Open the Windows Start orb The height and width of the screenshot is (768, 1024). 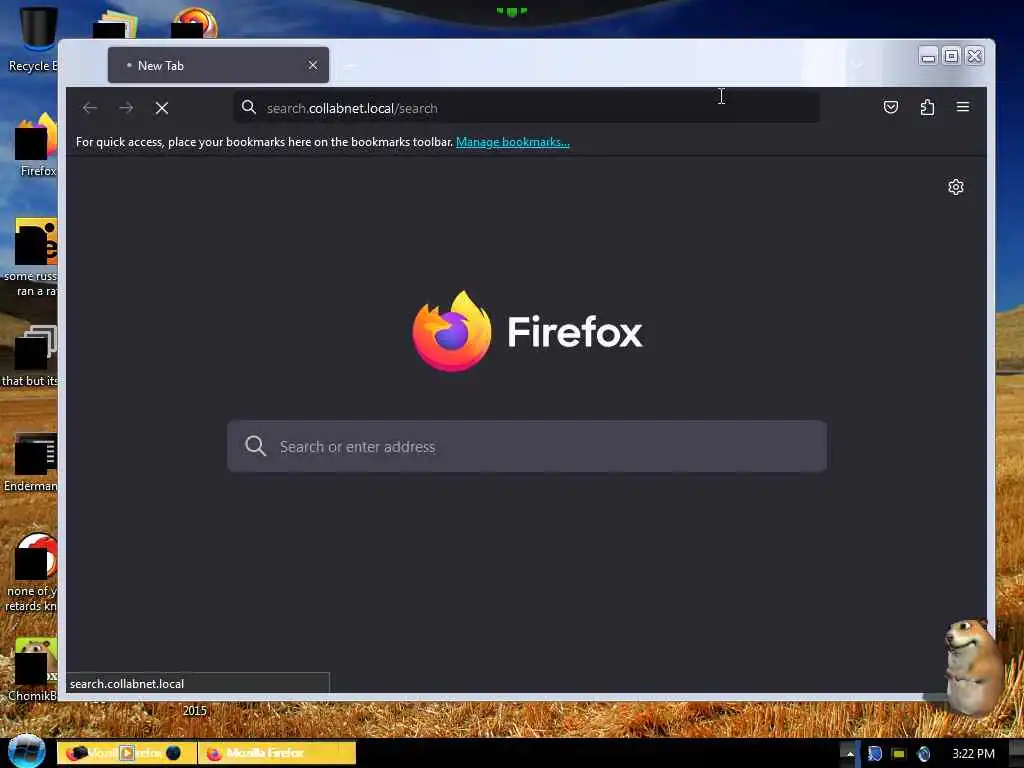(x=27, y=752)
